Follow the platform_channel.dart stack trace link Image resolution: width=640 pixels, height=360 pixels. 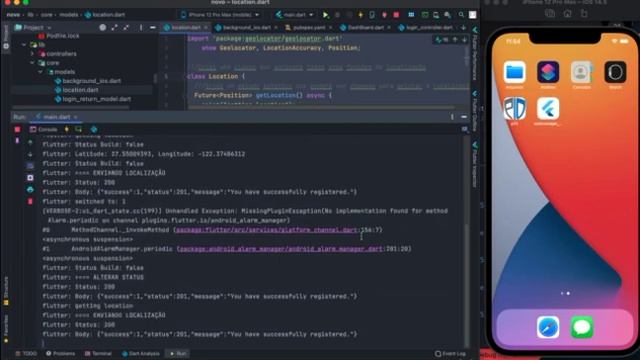[x=267, y=230]
